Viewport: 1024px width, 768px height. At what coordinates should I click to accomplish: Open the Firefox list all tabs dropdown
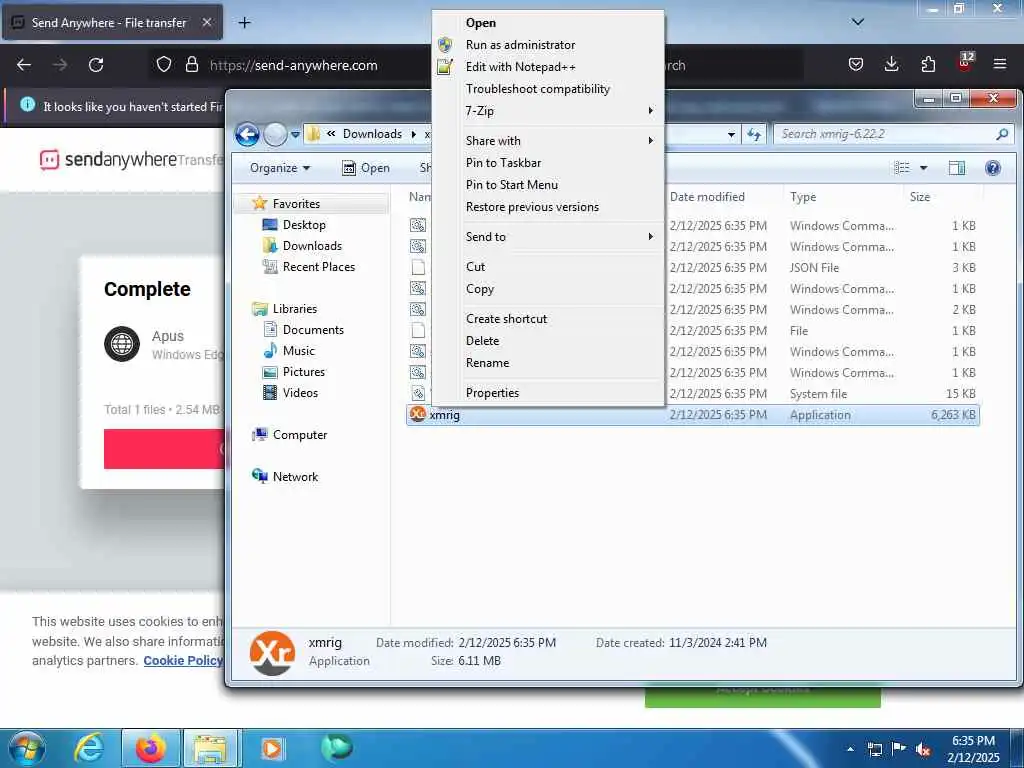coord(857,22)
